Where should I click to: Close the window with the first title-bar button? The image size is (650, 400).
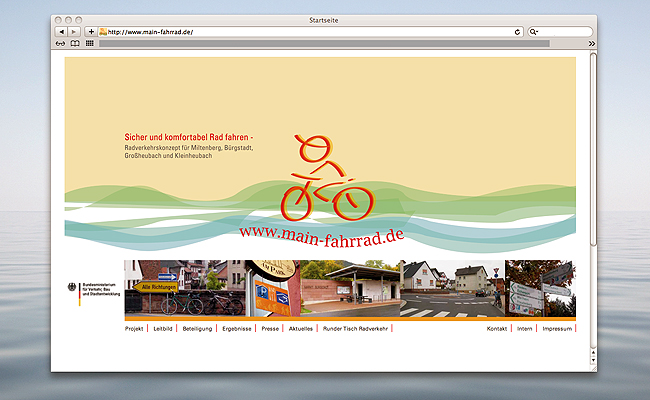pyautogui.click(x=58, y=20)
